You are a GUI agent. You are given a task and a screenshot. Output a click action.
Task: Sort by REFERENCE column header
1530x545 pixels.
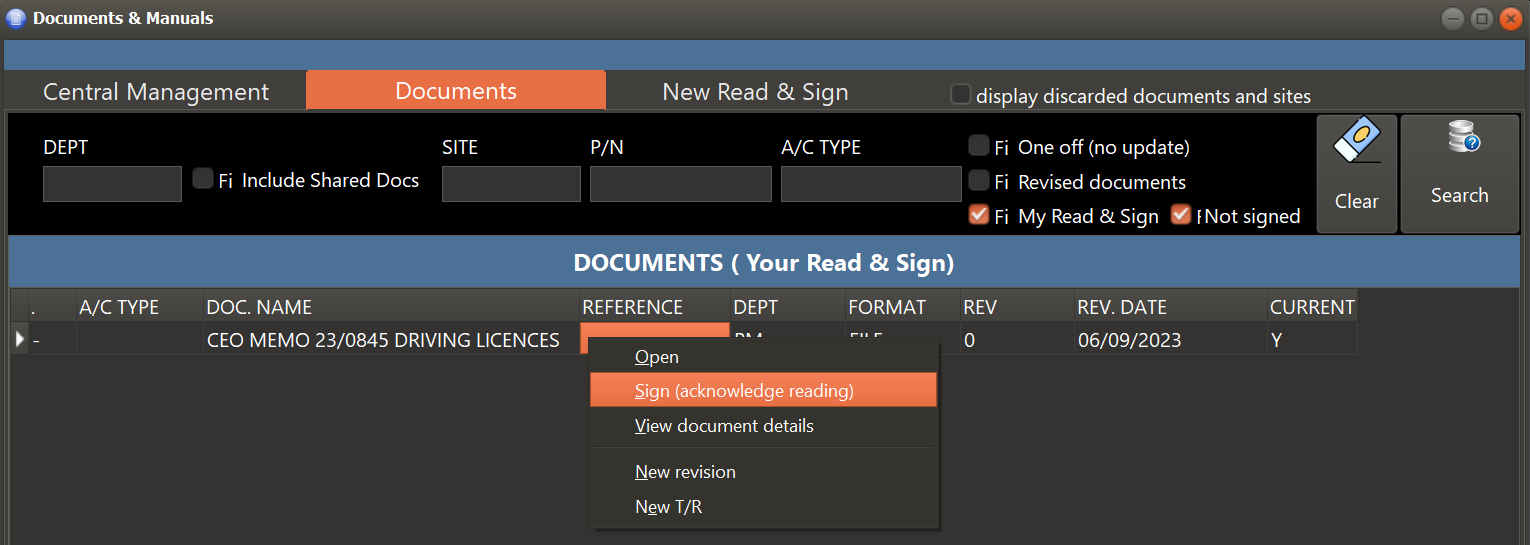(655, 307)
